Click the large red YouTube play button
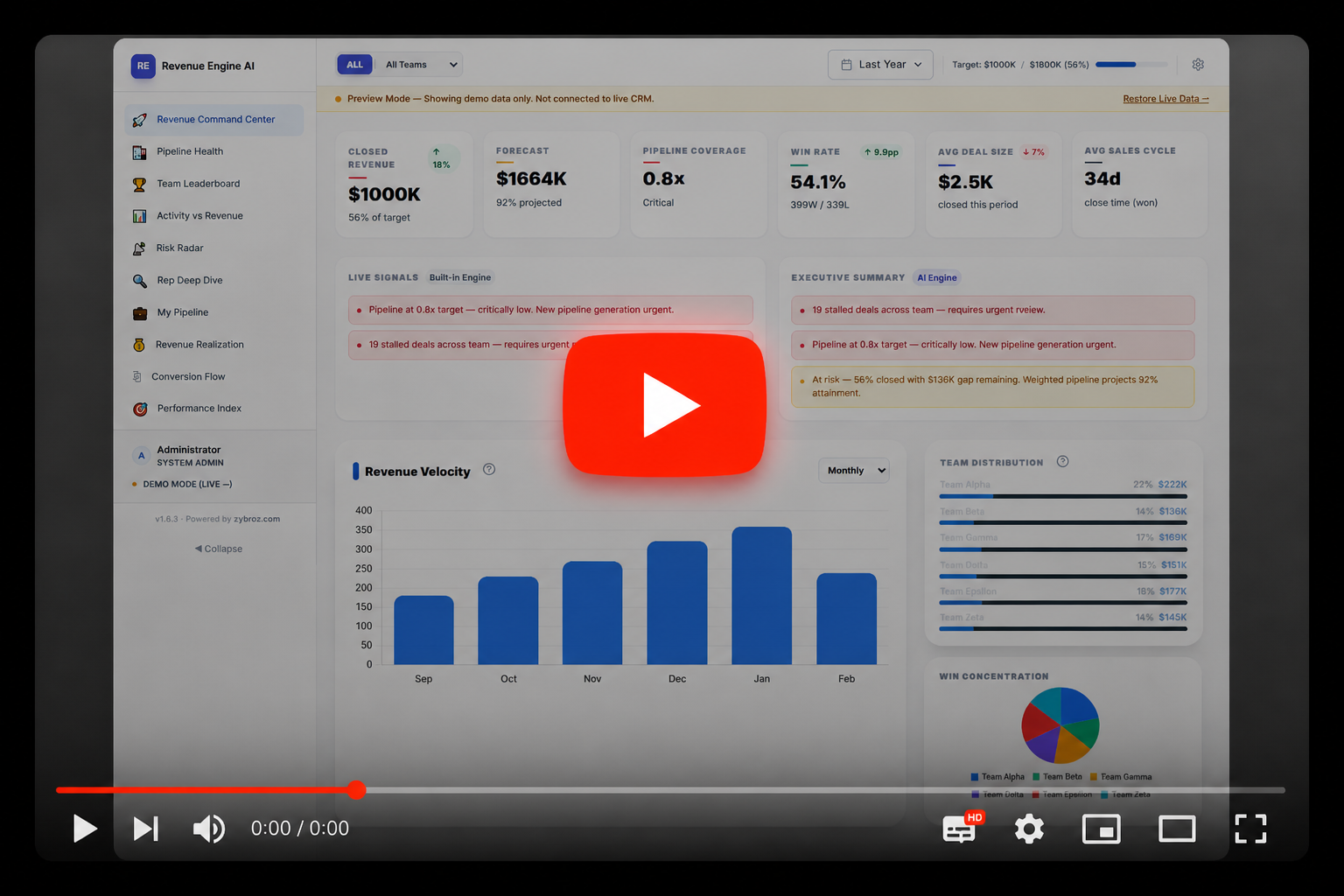The width and height of the screenshot is (1344, 896). (x=665, y=405)
